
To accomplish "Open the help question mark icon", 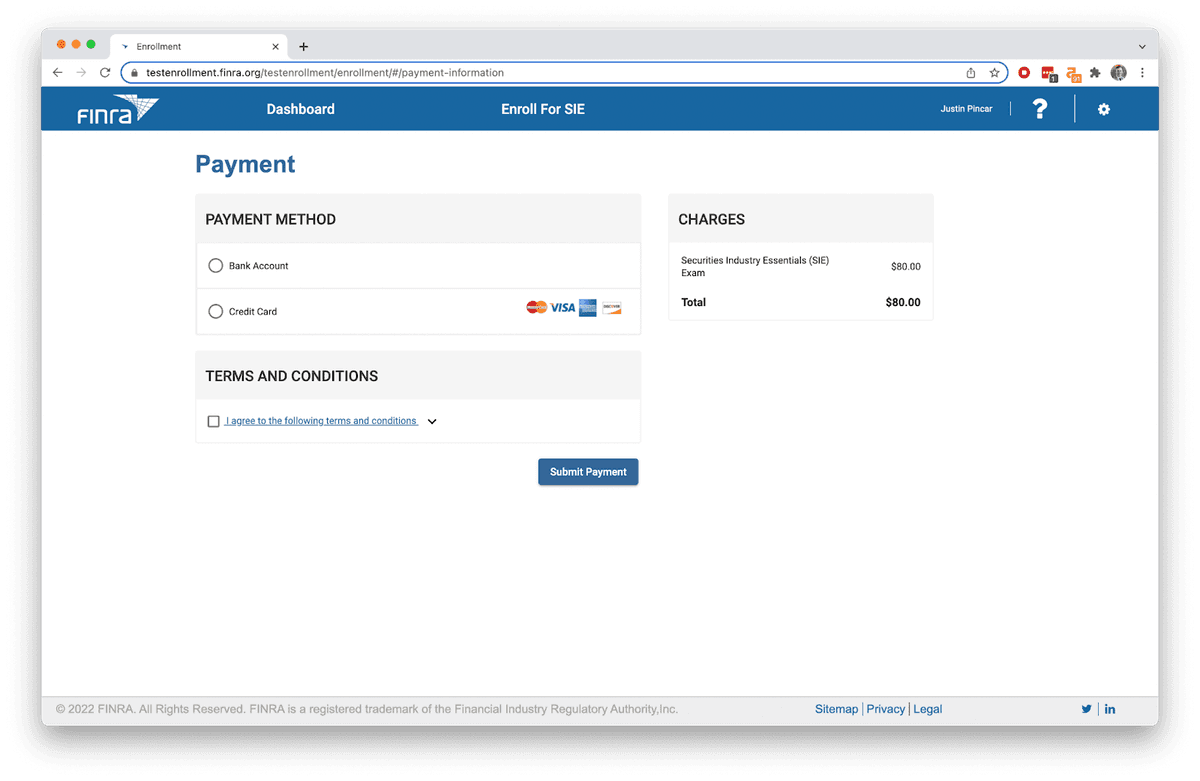I will [1040, 109].
